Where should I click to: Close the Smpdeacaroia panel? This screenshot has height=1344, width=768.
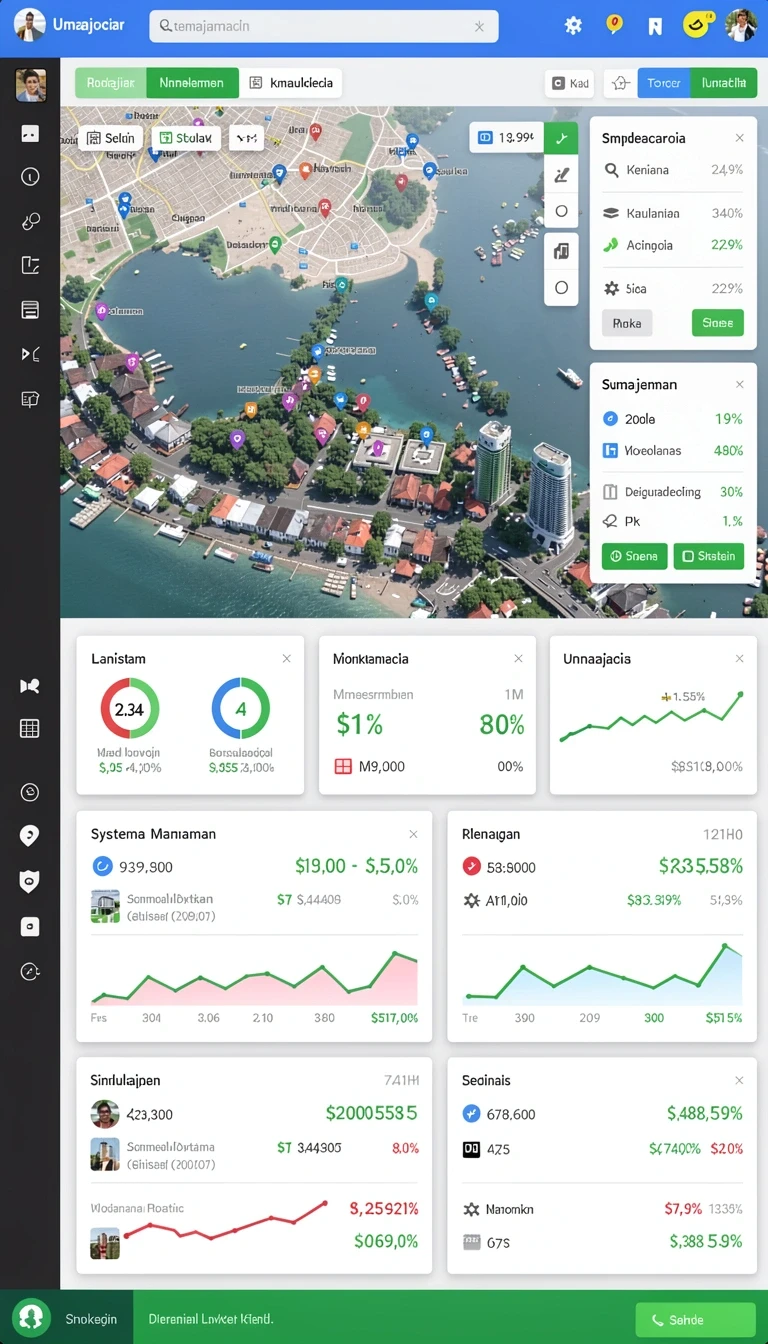coord(740,138)
